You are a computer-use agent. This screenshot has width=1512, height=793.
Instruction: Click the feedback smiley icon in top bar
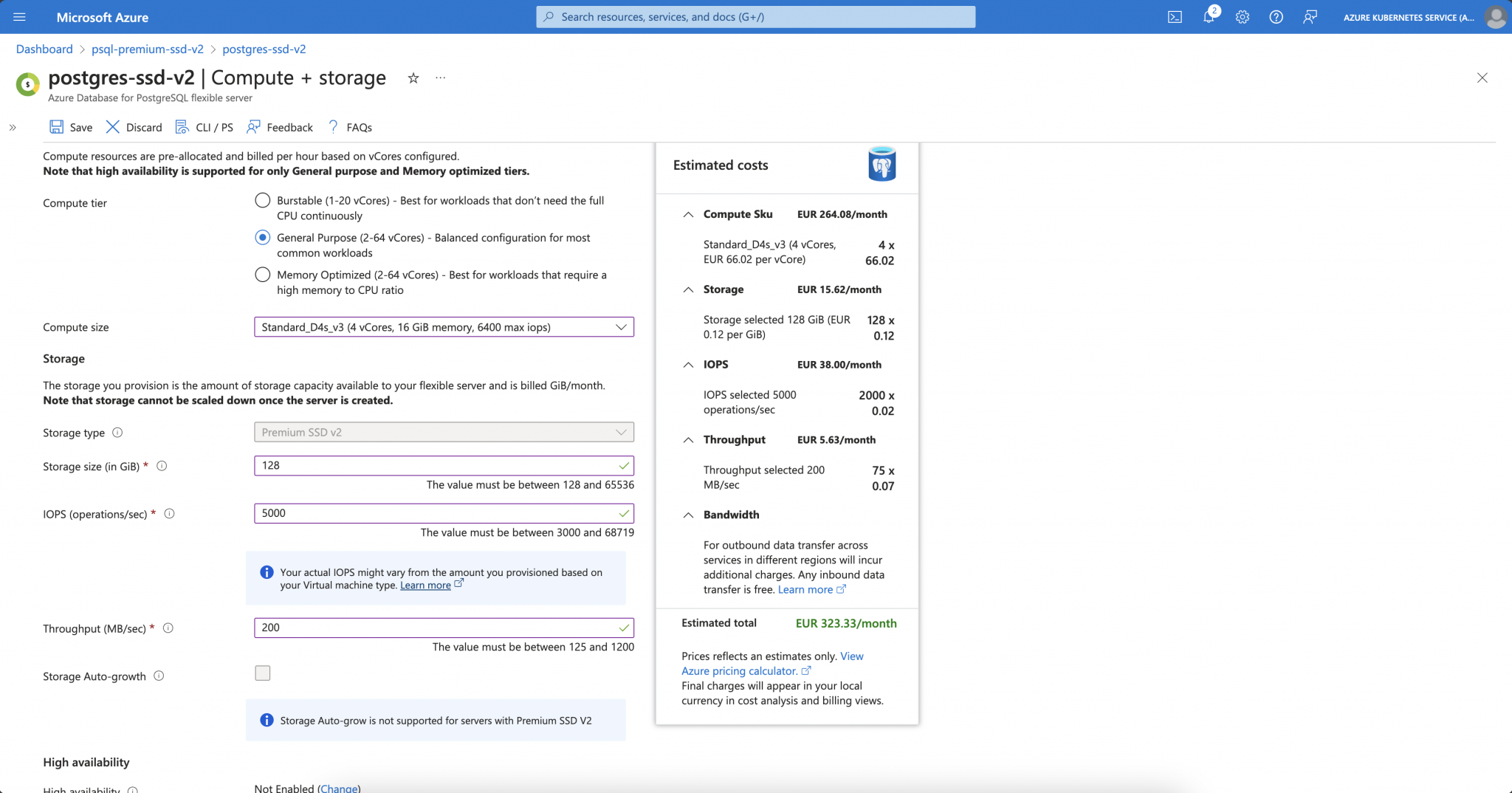[1310, 16]
